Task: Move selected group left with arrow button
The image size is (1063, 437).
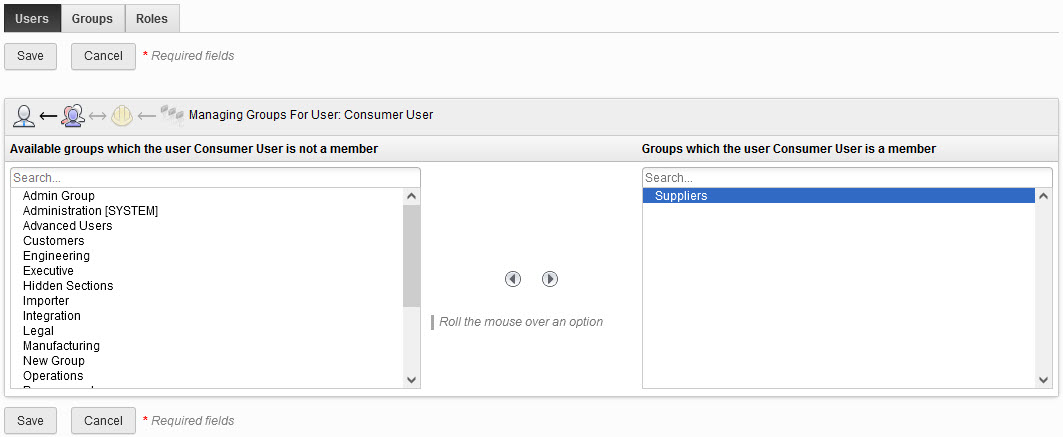Action: pyautogui.click(x=513, y=278)
